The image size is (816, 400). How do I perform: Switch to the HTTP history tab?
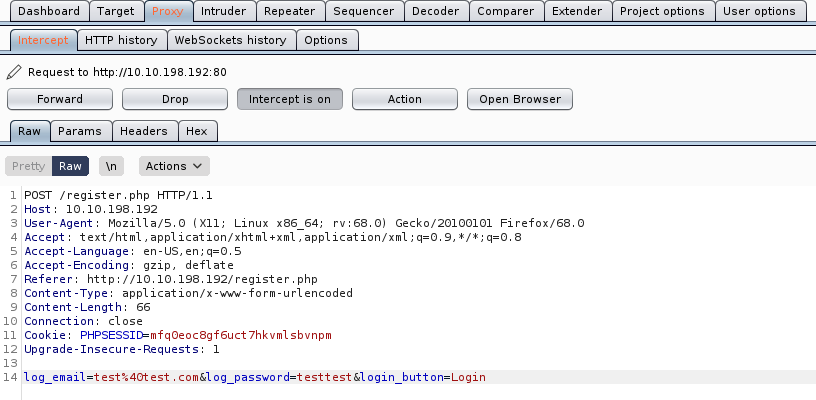pos(119,40)
